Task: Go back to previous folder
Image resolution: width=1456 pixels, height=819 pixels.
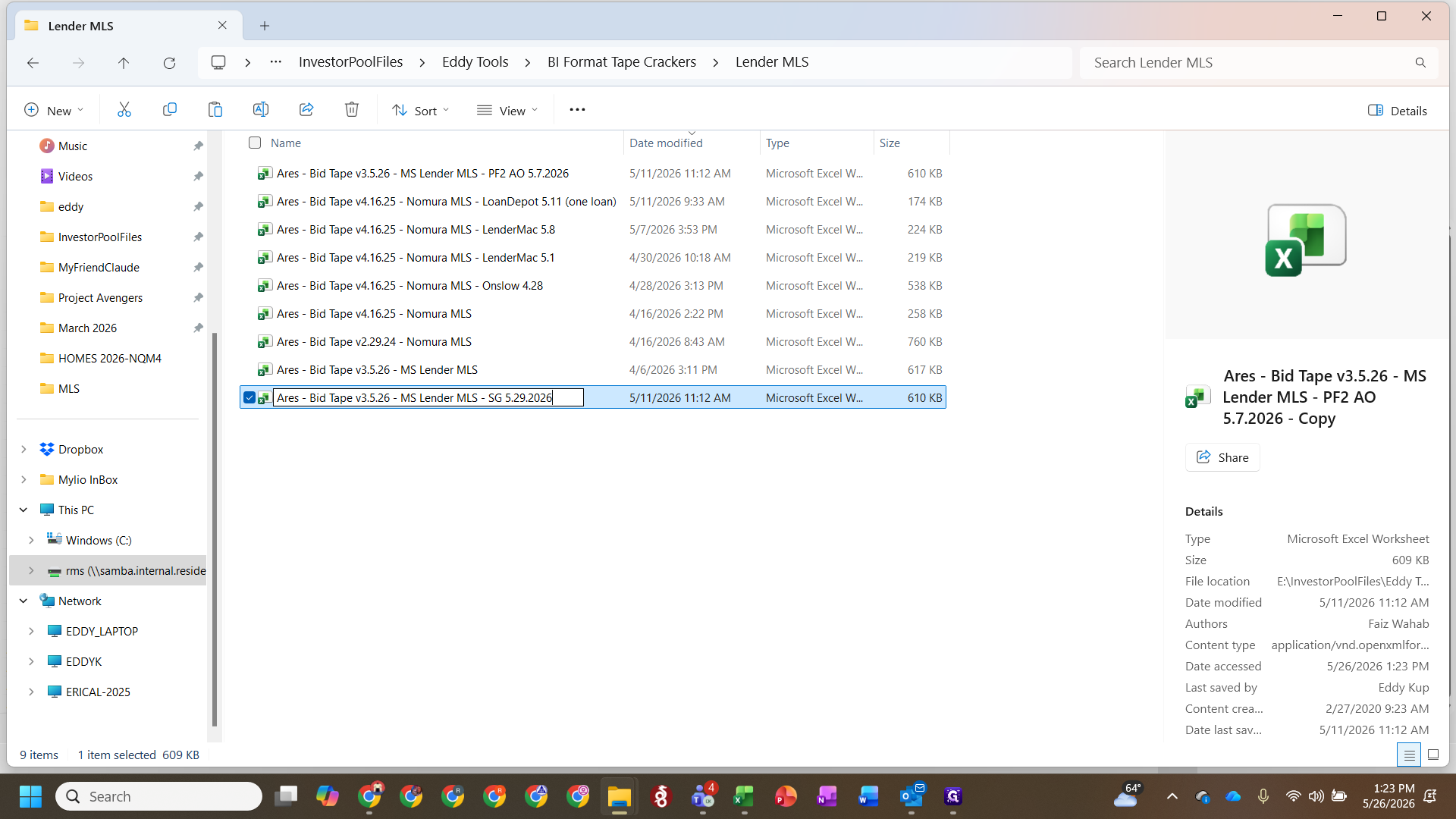Action: point(33,63)
